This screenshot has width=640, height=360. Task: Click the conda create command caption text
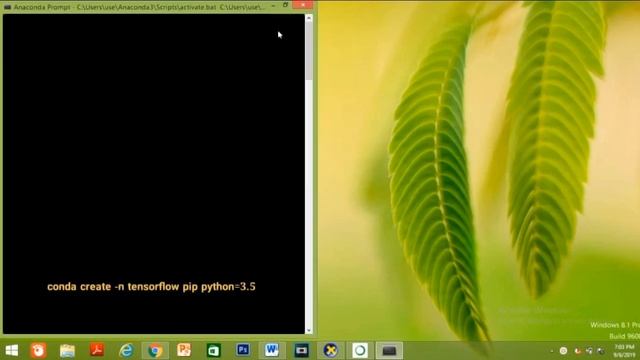coord(151,287)
